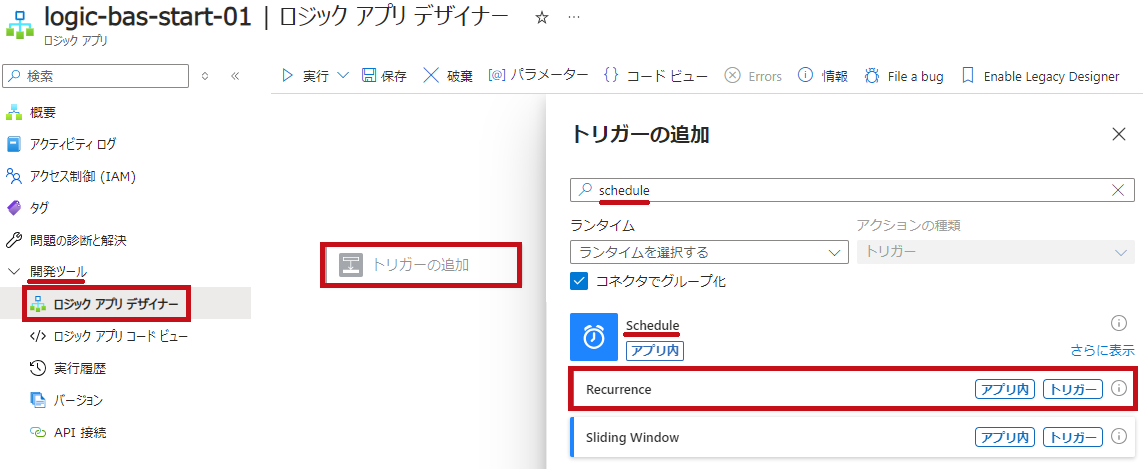
Task: Select the Recurrence trigger
Action: (x=852, y=389)
